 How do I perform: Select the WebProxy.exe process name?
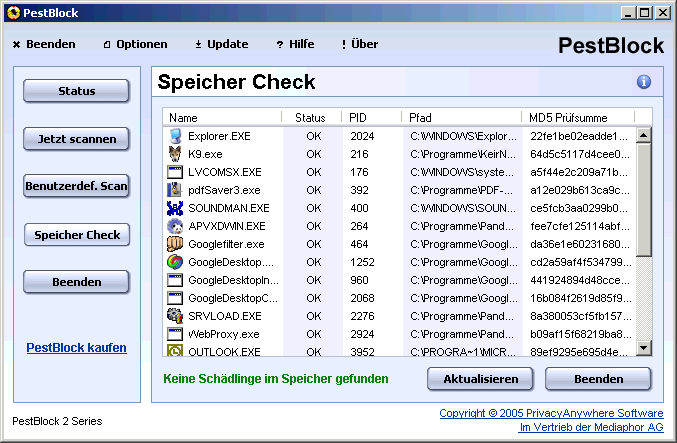pyautogui.click(x=224, y=334)
